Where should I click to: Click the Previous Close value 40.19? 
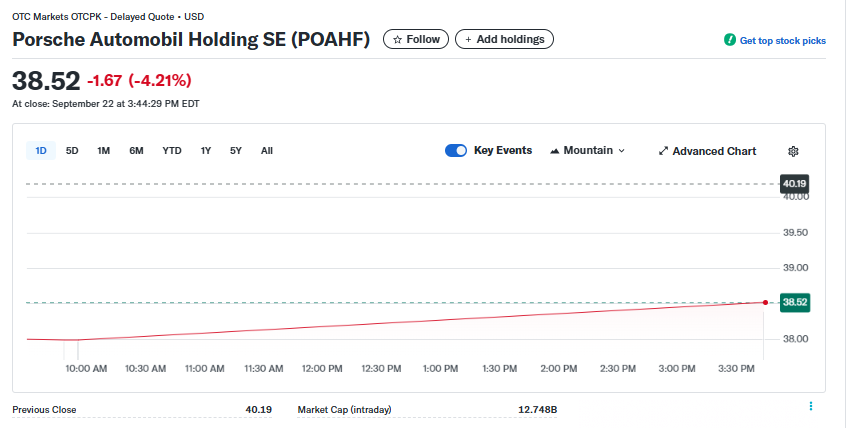[258, 410]
